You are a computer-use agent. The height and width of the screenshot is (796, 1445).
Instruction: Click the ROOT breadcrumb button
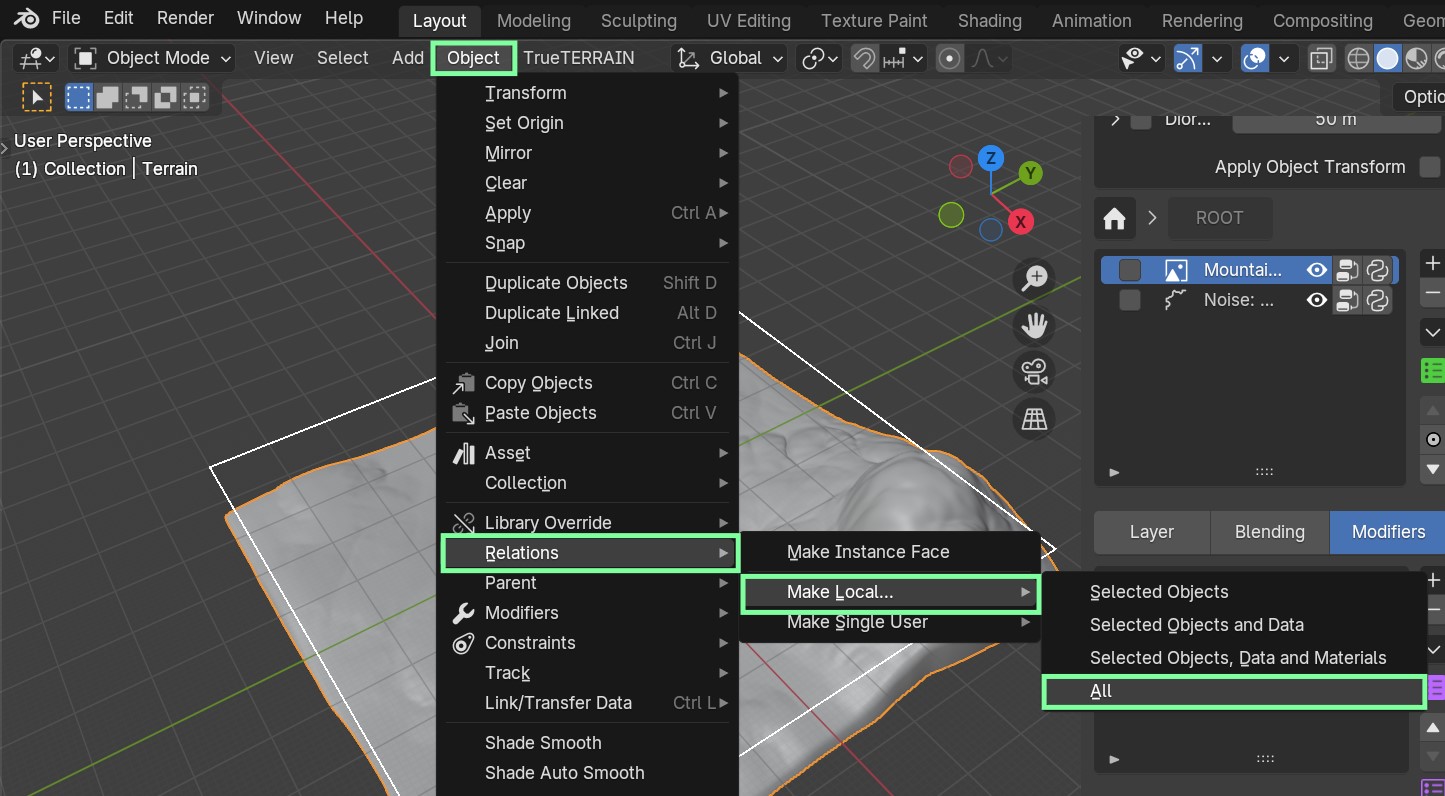pos(1219,218)
